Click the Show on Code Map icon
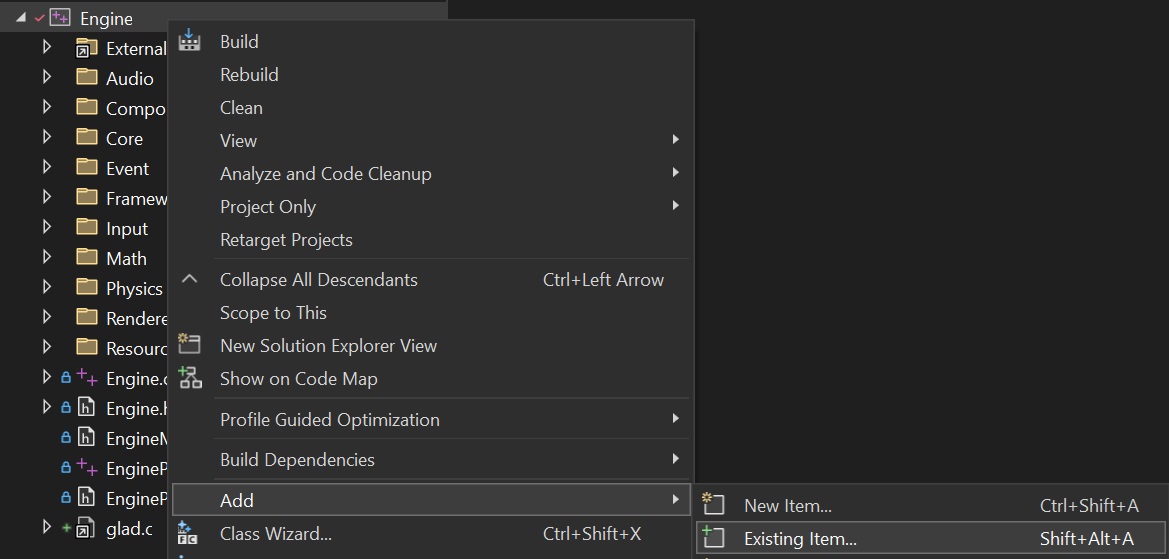This screenshot has height=559, width=1169. tap(189, 378)
